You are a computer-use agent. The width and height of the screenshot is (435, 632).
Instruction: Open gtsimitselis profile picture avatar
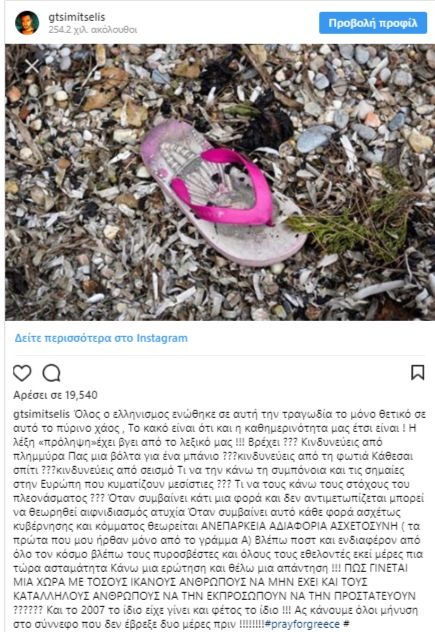click(27, 23)
